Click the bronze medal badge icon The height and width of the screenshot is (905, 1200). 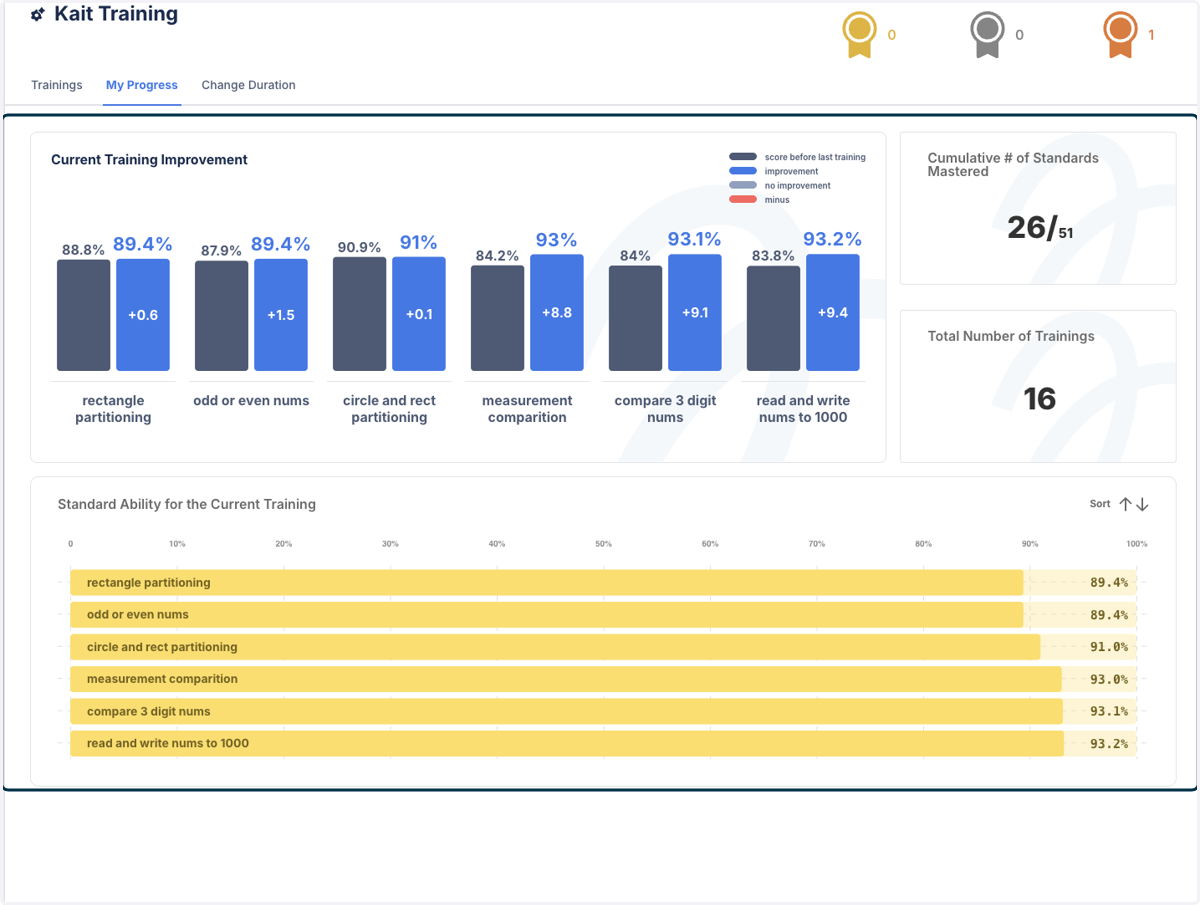[1120, 34]
